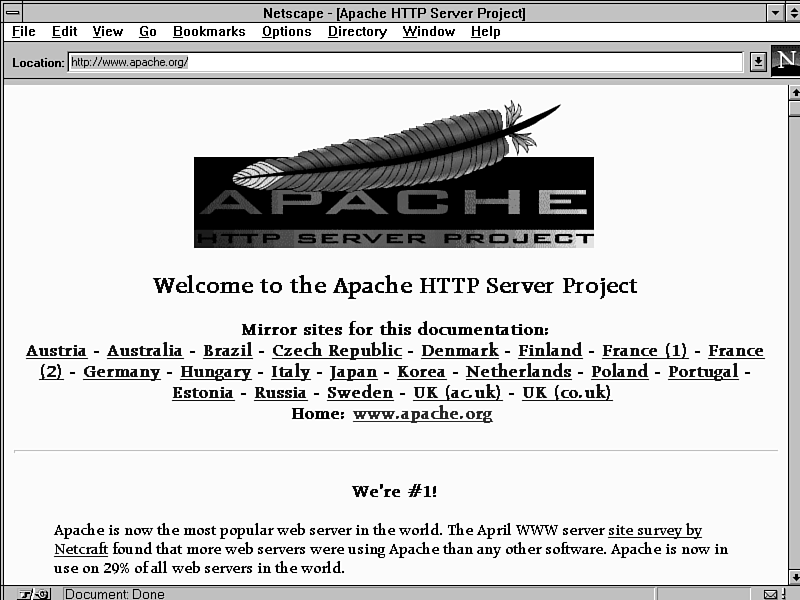Follow the Hungary mirror link
The width and height of the screenshot is (800, 600).
[x=215, y=372]
